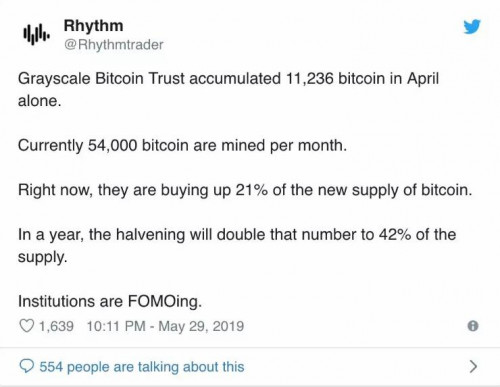Click the speech bubble conversation icon
This screenshot has height=387, width=500.
click(x=27, y=366)
